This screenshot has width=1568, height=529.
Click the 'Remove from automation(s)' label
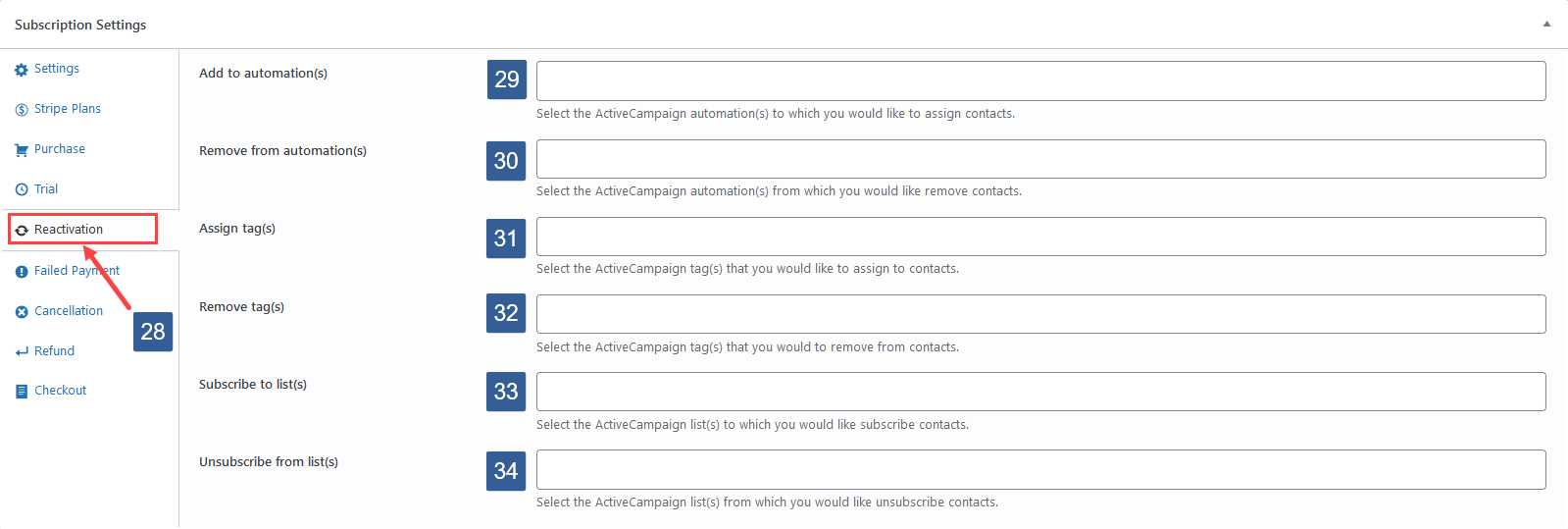(282, 151)
